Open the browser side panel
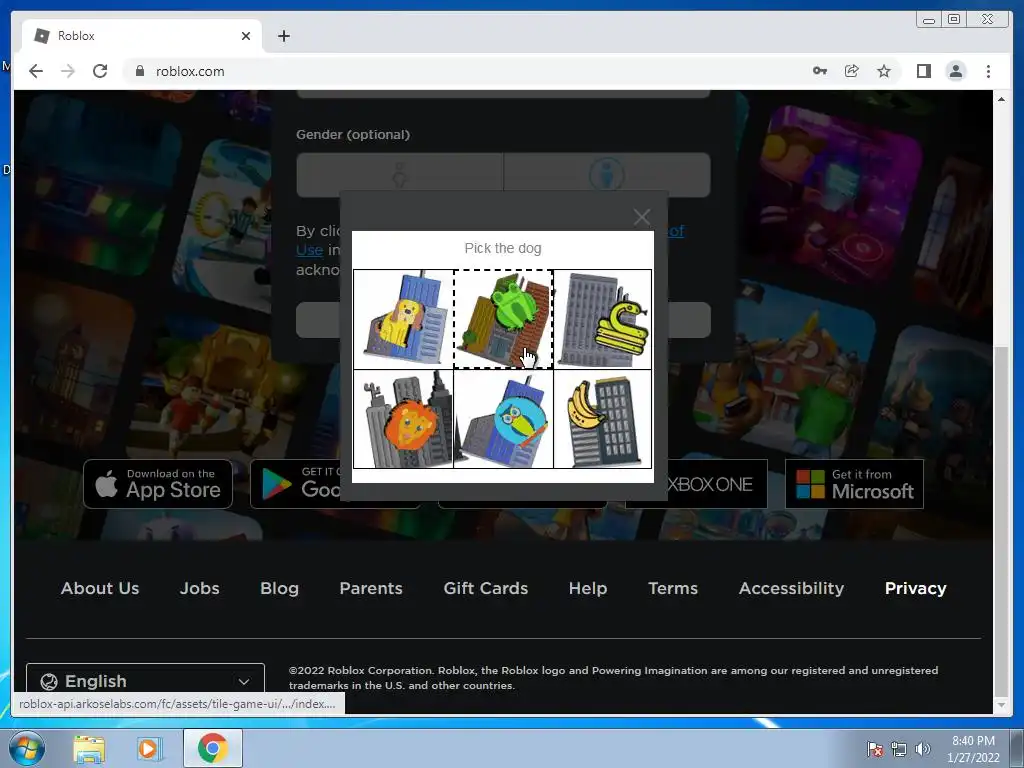The width and height of the screenshot is (1024, 768). pyautogui.click(x=923, y=71)
